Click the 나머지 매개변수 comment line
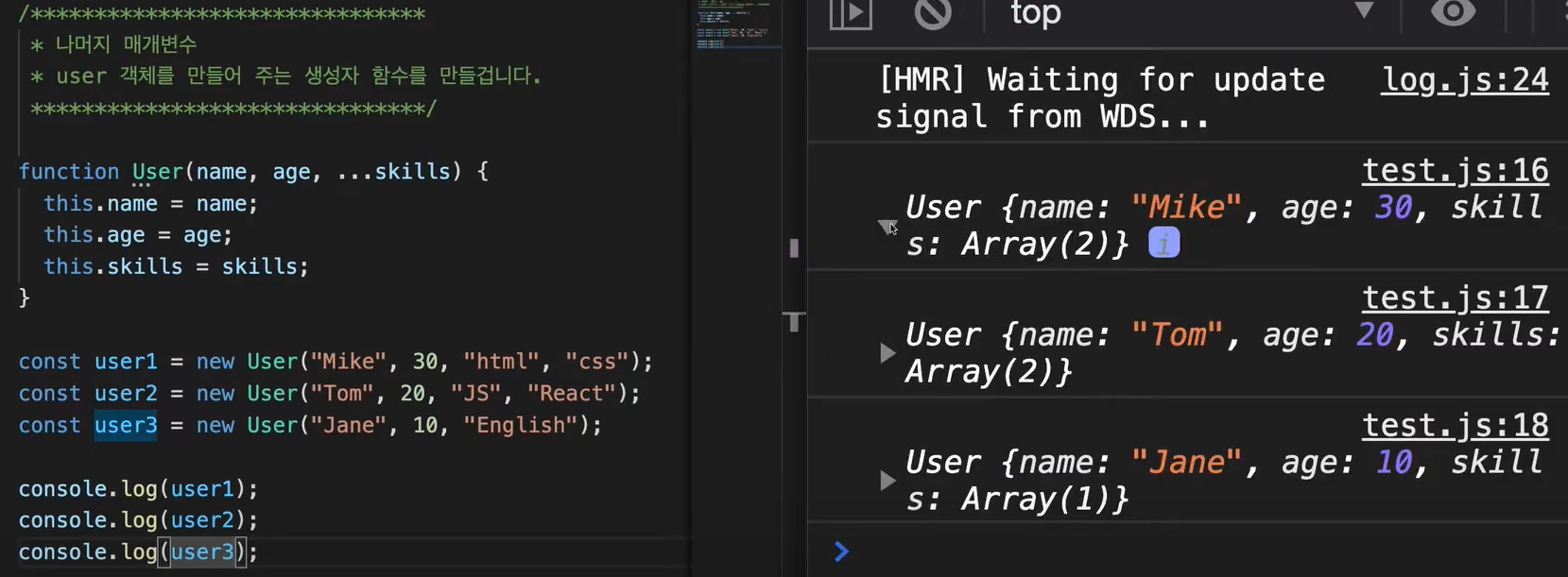The height and width of the screenshot is (577, 1568). [x=113, y=44]
